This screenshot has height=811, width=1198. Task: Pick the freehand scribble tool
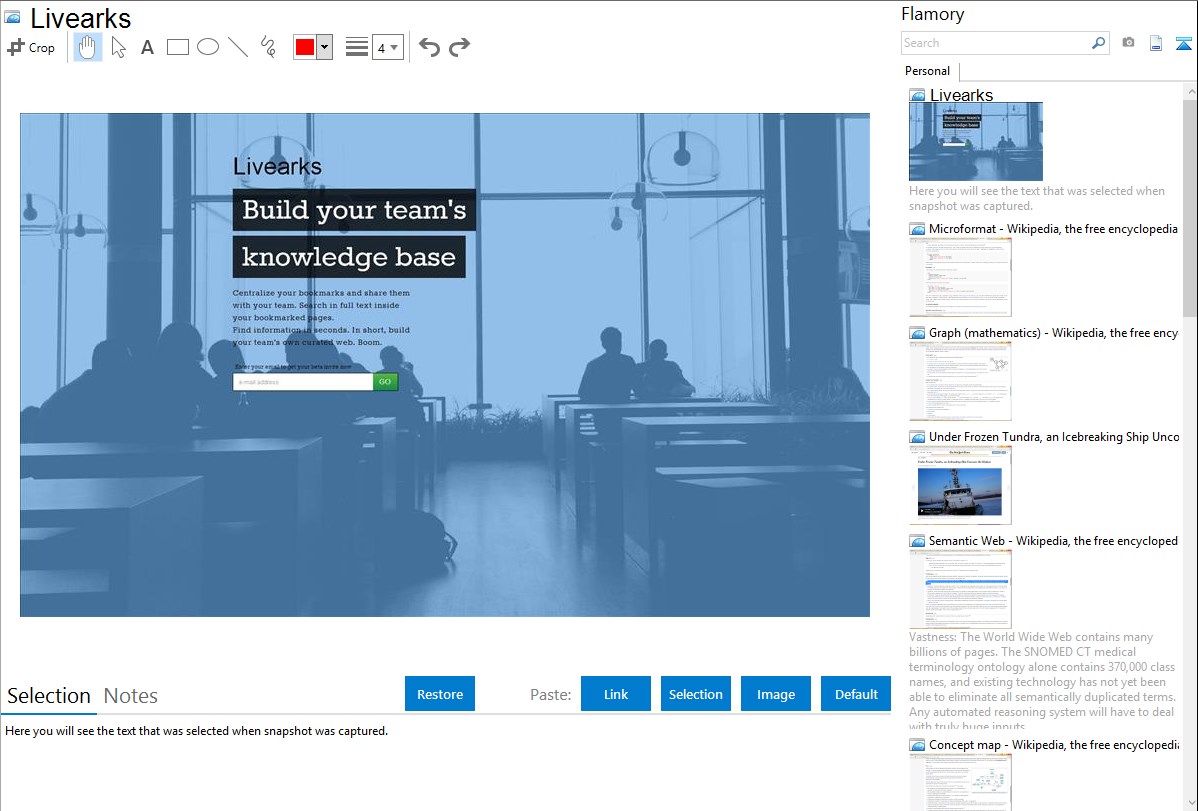tap(268, 47)
